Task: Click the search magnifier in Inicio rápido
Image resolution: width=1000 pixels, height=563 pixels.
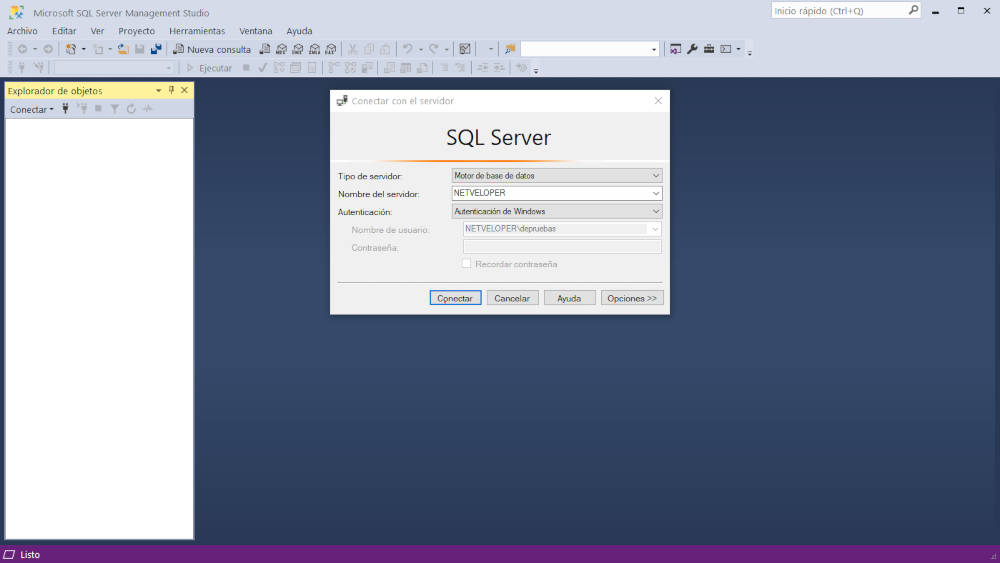Action: coord(913,10)
